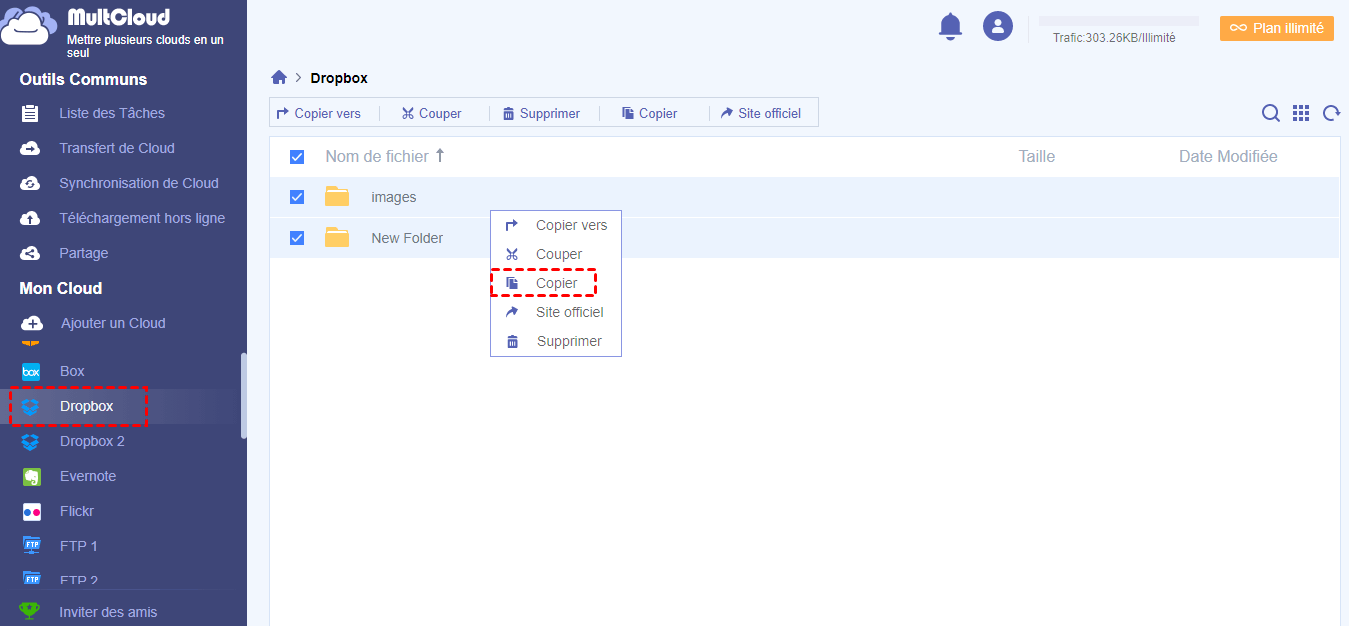Click the Téléchargement hors ligne icon

(x=30, y=218)
